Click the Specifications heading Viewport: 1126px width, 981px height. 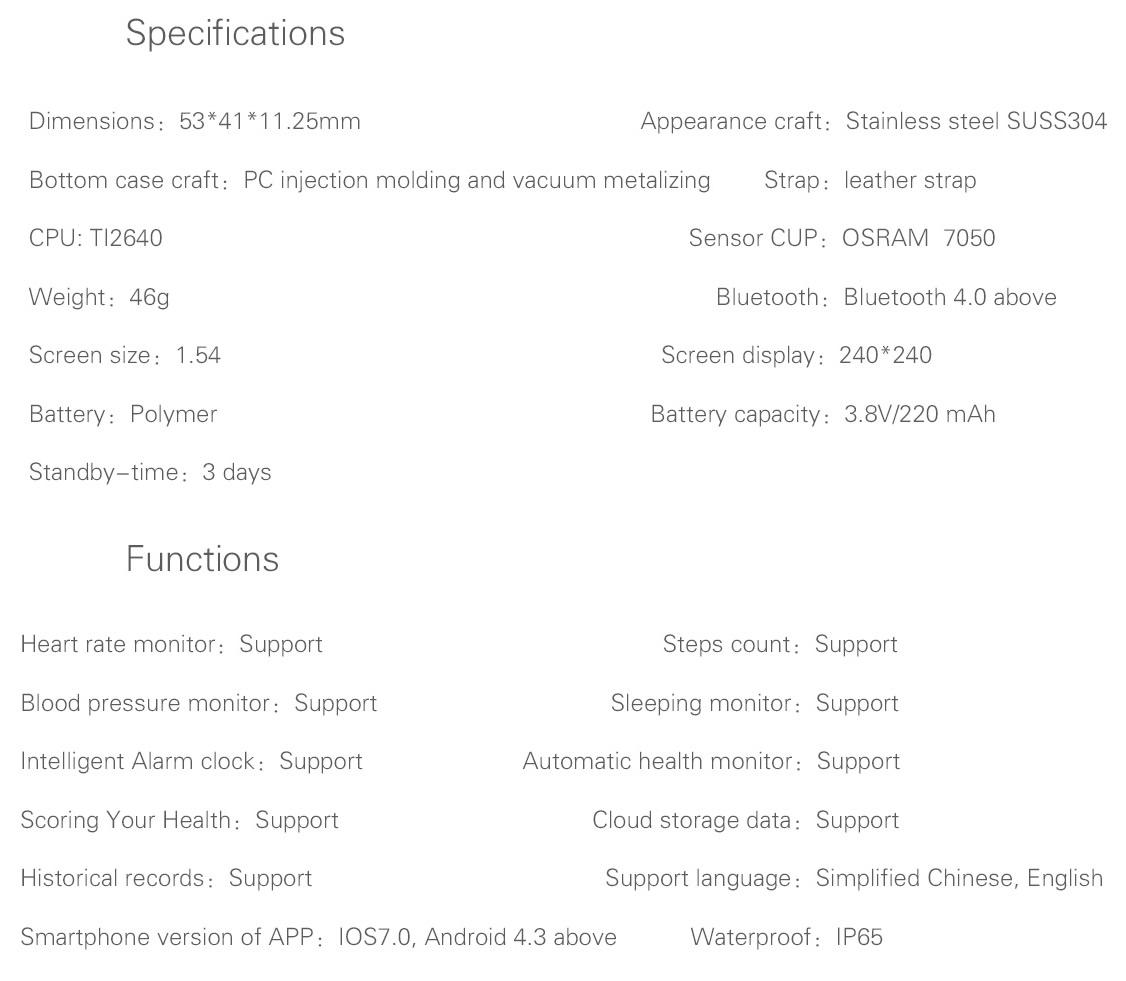[236, 34]
